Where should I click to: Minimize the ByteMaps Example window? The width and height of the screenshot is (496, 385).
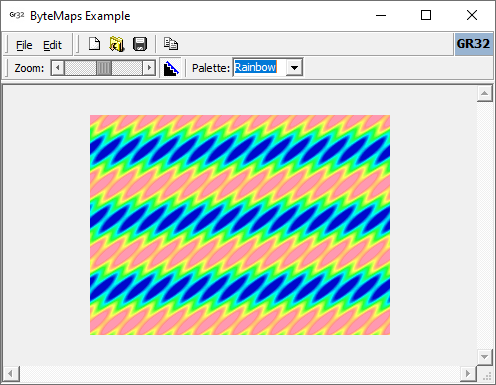[x=381, y=15]
